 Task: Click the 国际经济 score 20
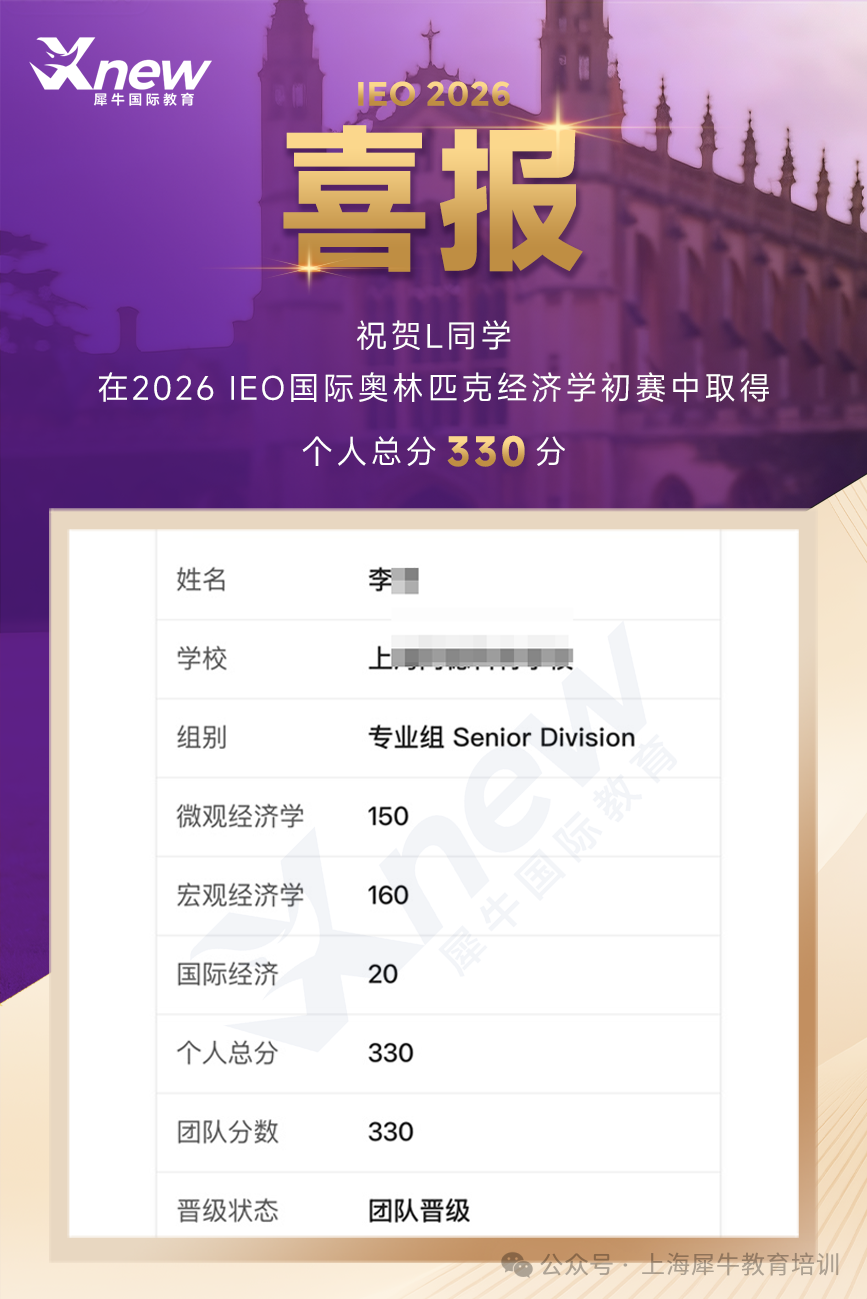[383, 974]
